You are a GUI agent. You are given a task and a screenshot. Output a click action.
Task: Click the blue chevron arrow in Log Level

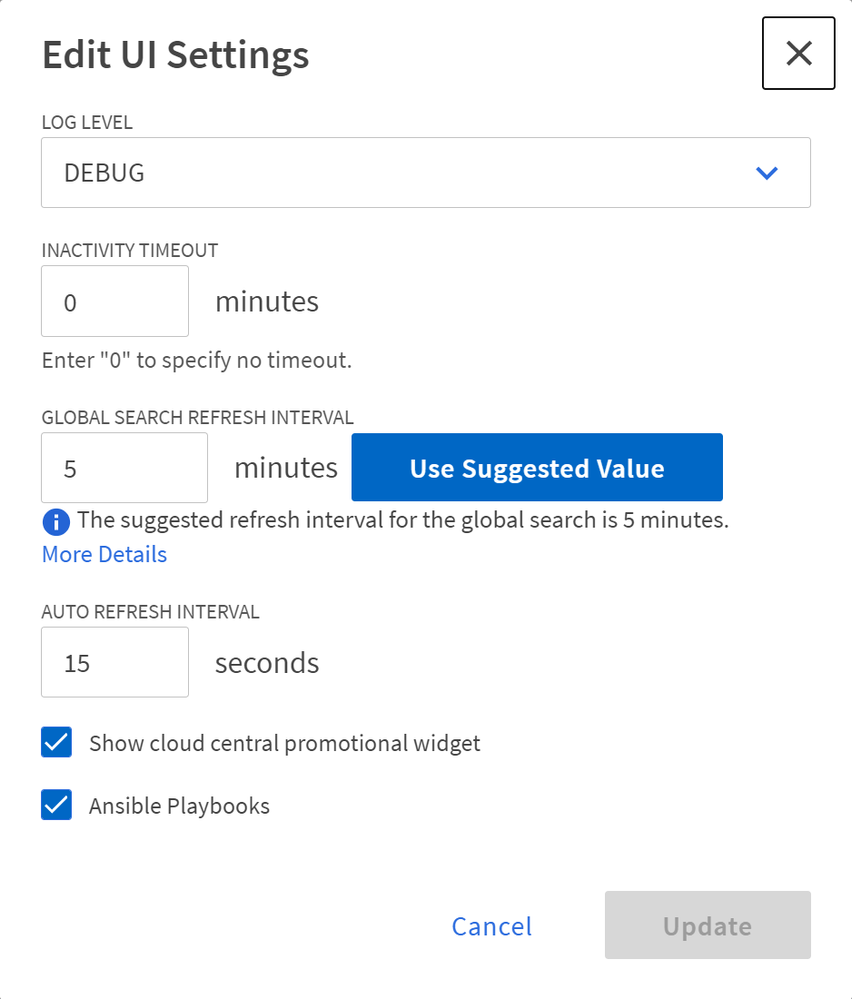767,173
